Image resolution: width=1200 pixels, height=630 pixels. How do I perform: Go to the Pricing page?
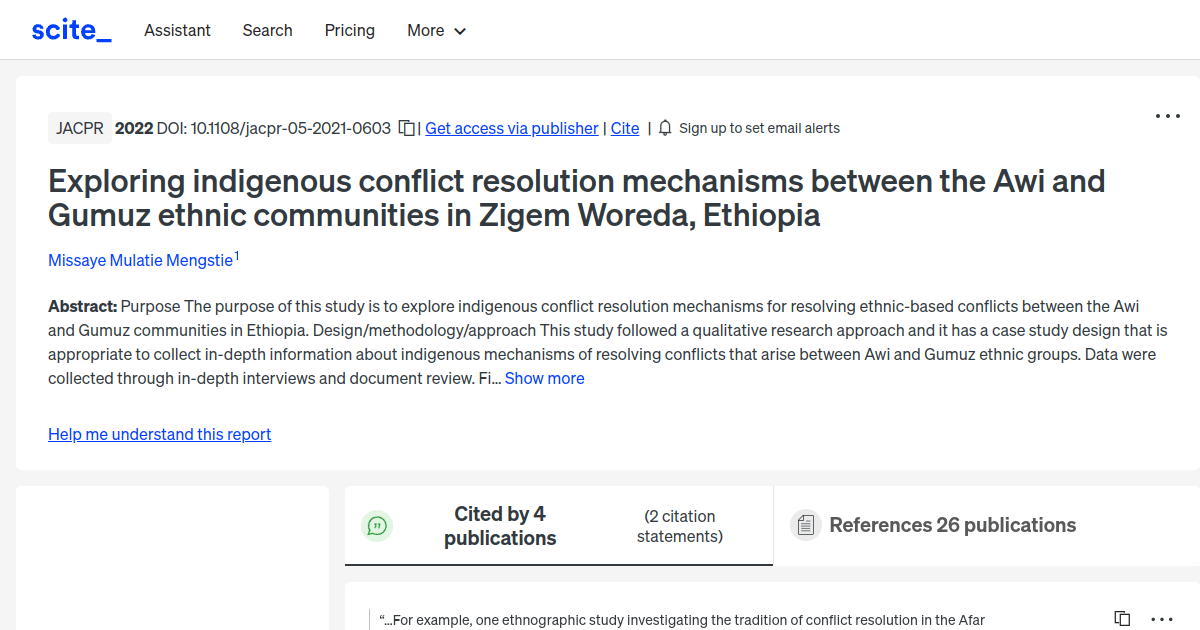point(349,30)
